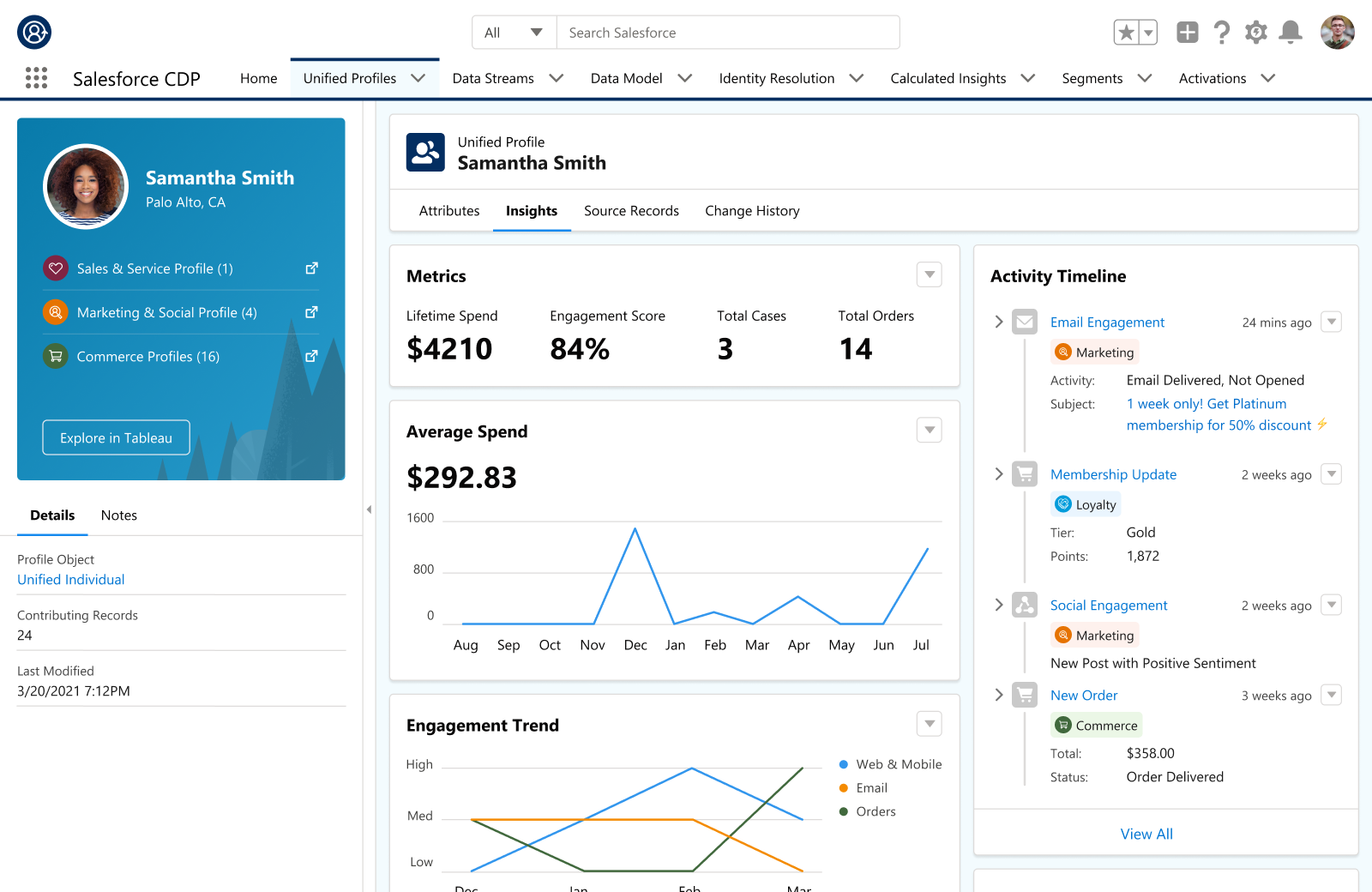Click the favorites star icon

click(x=1128, y=32)
